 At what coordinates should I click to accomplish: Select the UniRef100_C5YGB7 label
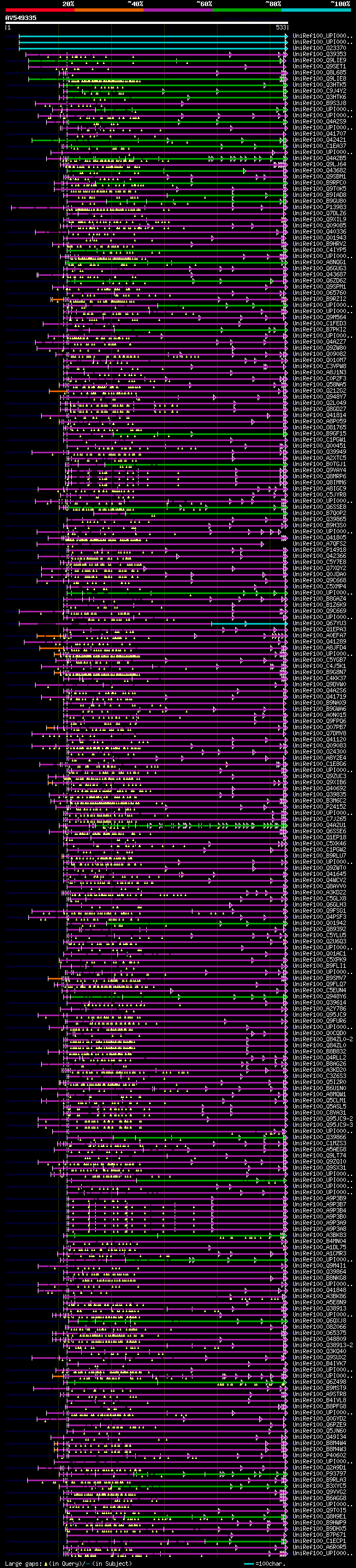pyautogui.click(x=319, y=660)
